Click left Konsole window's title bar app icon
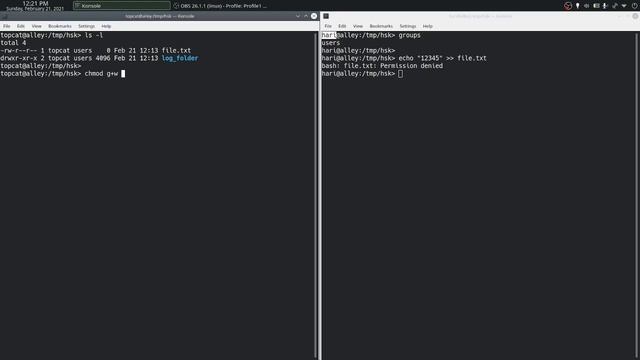 click(4, 16)
